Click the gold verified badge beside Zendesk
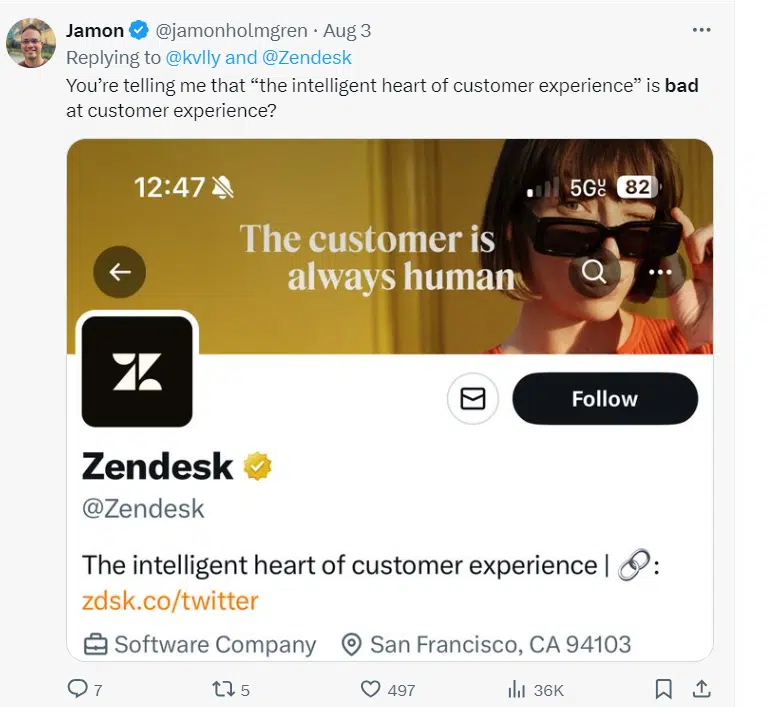767x707 pixels. point(258,466)
